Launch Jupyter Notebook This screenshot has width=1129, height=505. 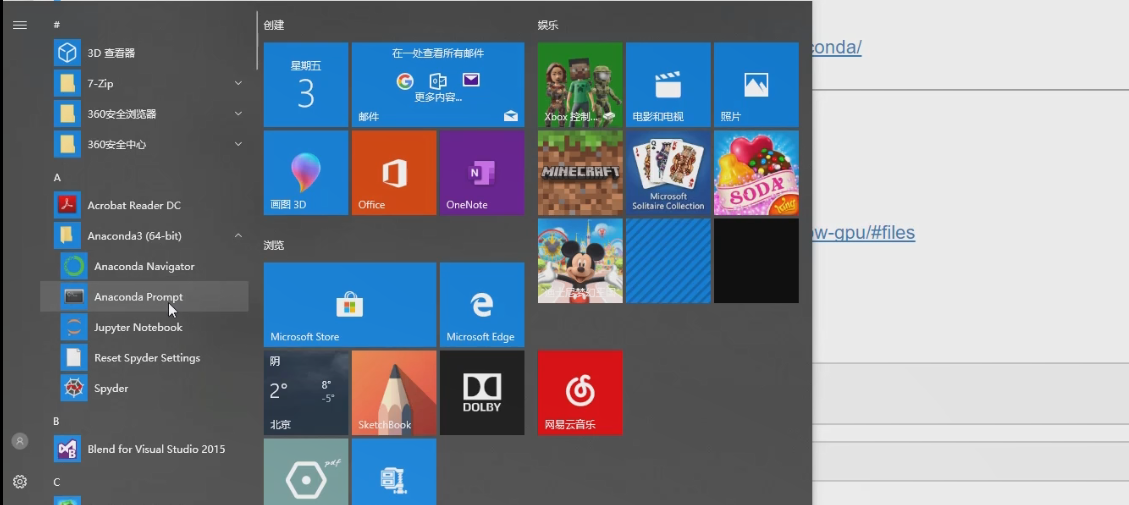[x=144, y=327]
